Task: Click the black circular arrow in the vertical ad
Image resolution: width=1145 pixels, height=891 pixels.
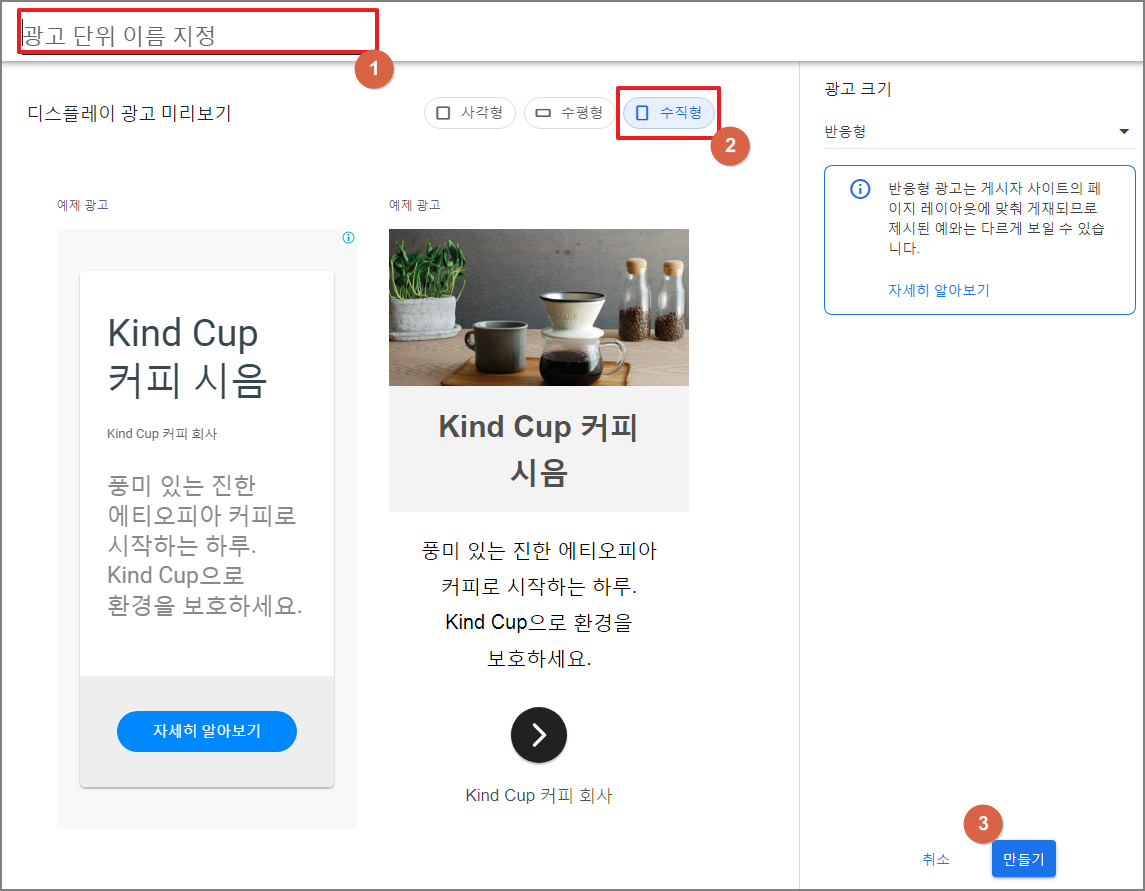Action: [538, 735]
